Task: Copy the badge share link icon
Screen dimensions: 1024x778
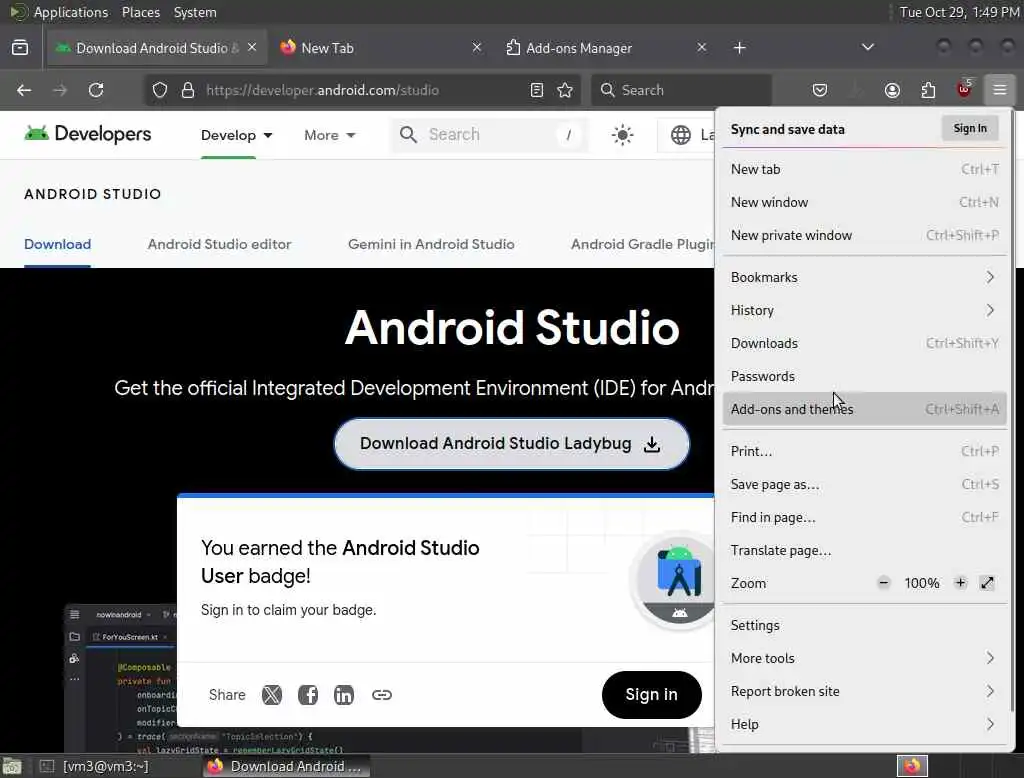Action: (382, 695)
